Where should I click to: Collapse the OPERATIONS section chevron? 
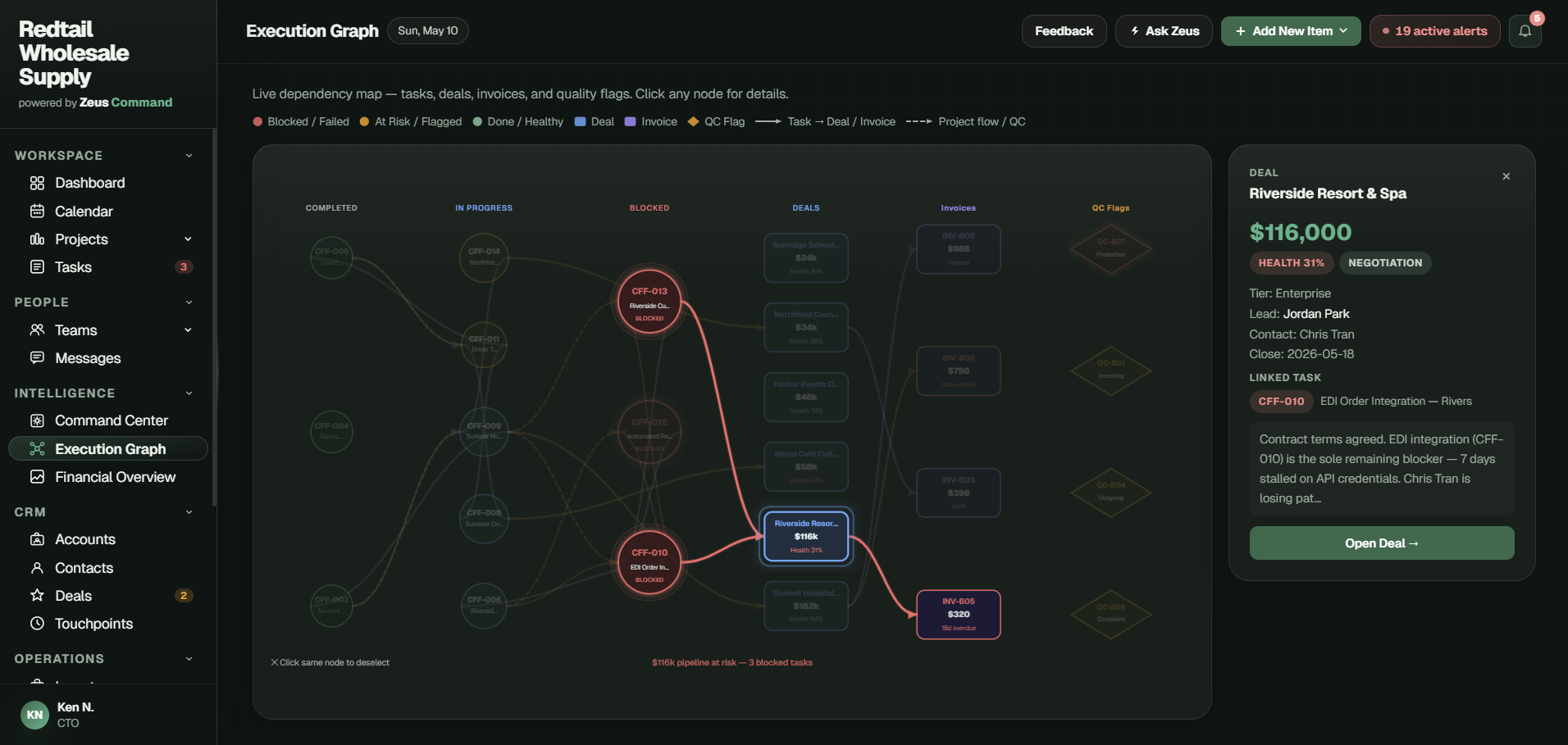pos(189,659)
